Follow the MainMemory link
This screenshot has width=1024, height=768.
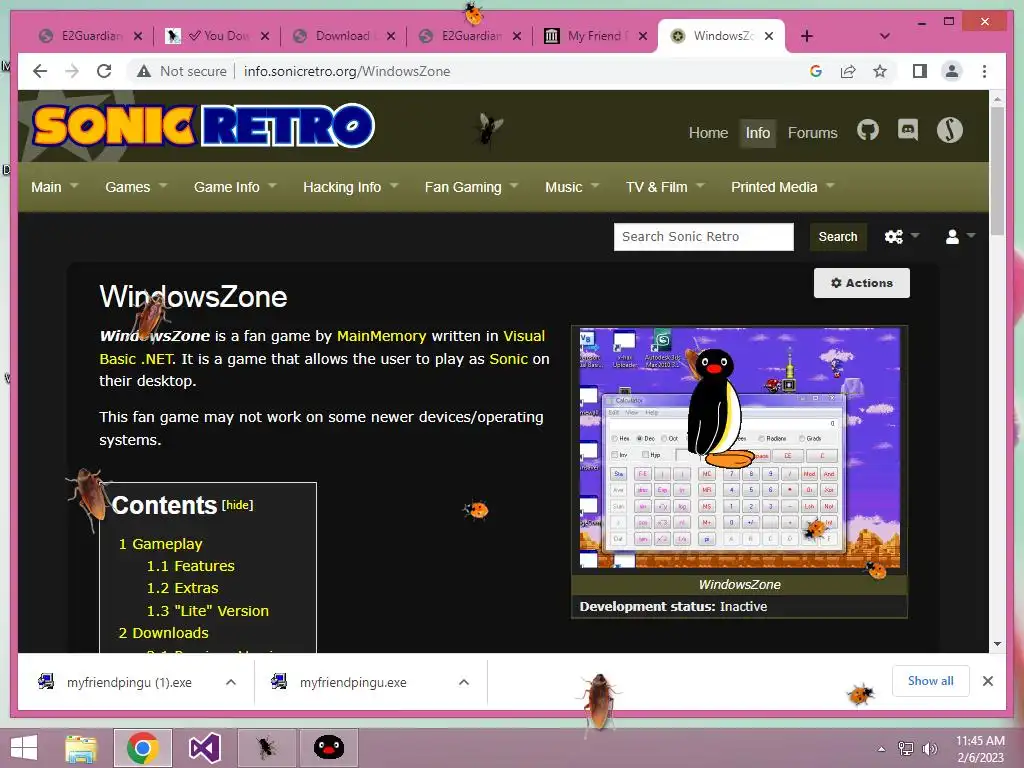[x=381, y=336]
